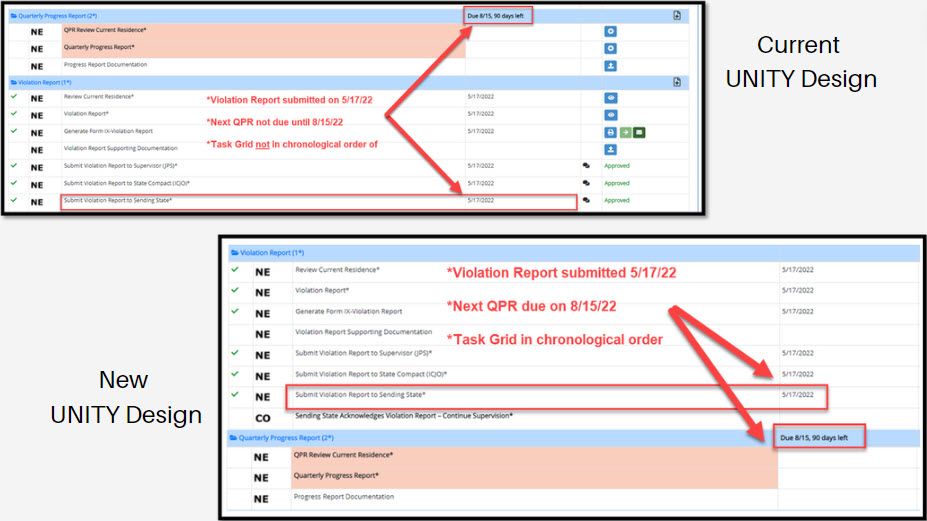
Task: Click light green arrow icon on Generate Form row
Action: click(x=625, y=132)
